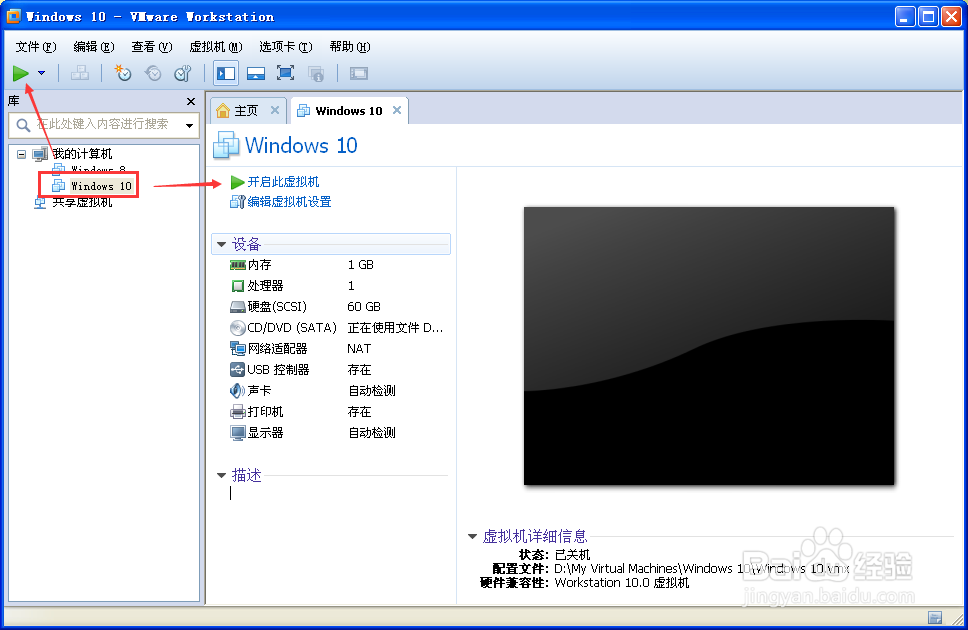Viewport: 968px width, 630px height.
Task: Open the 选项卡 menu
Action: point(286,47)
